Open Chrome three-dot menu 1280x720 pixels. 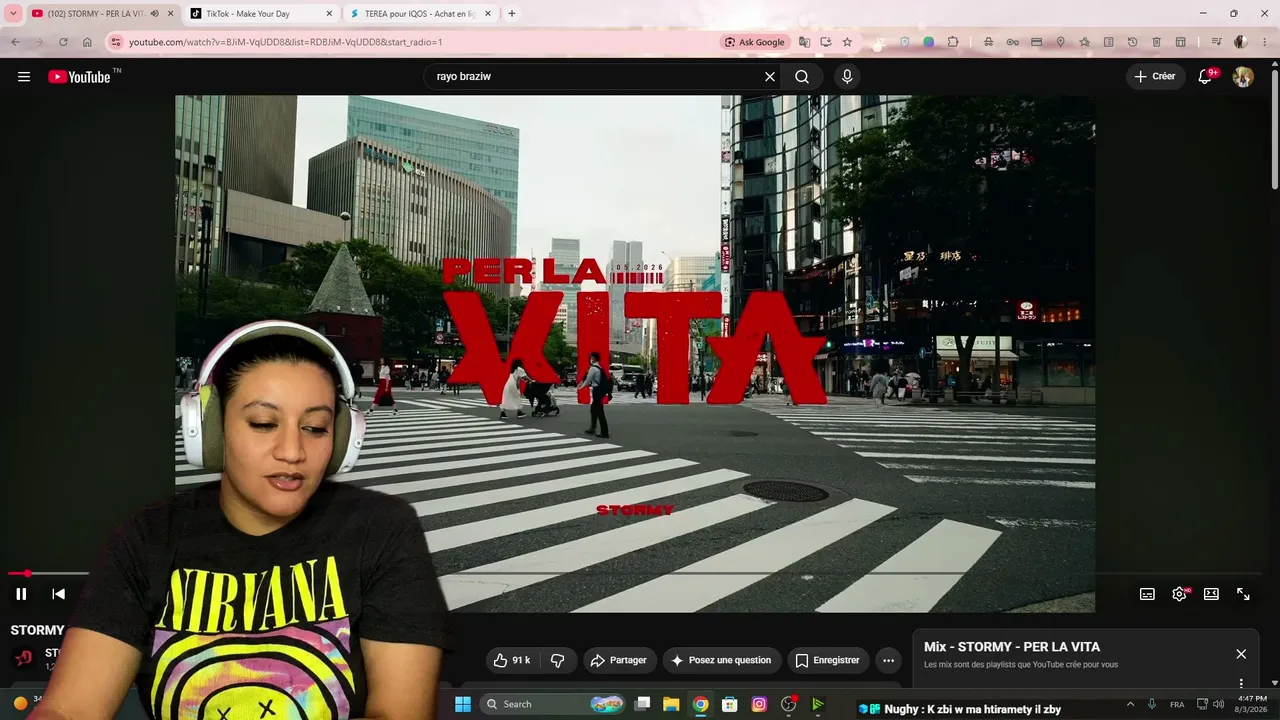1265,42
